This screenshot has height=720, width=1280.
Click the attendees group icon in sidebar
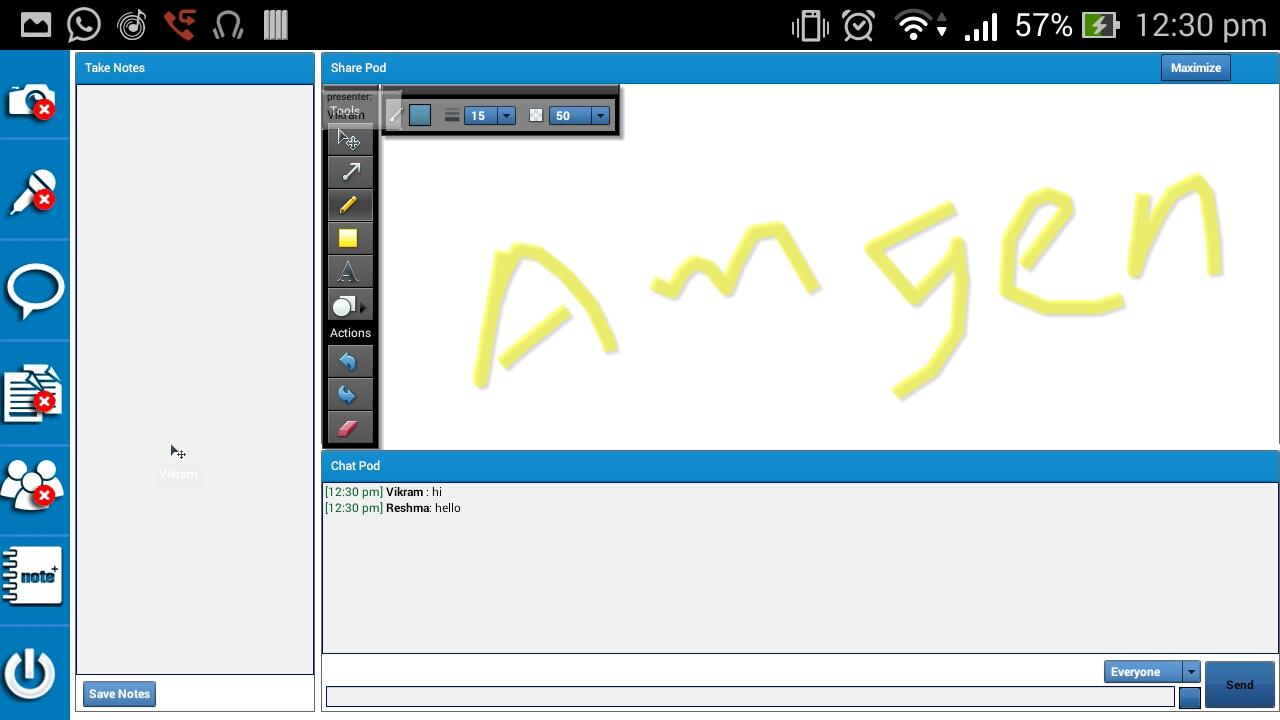click(32, 486)
